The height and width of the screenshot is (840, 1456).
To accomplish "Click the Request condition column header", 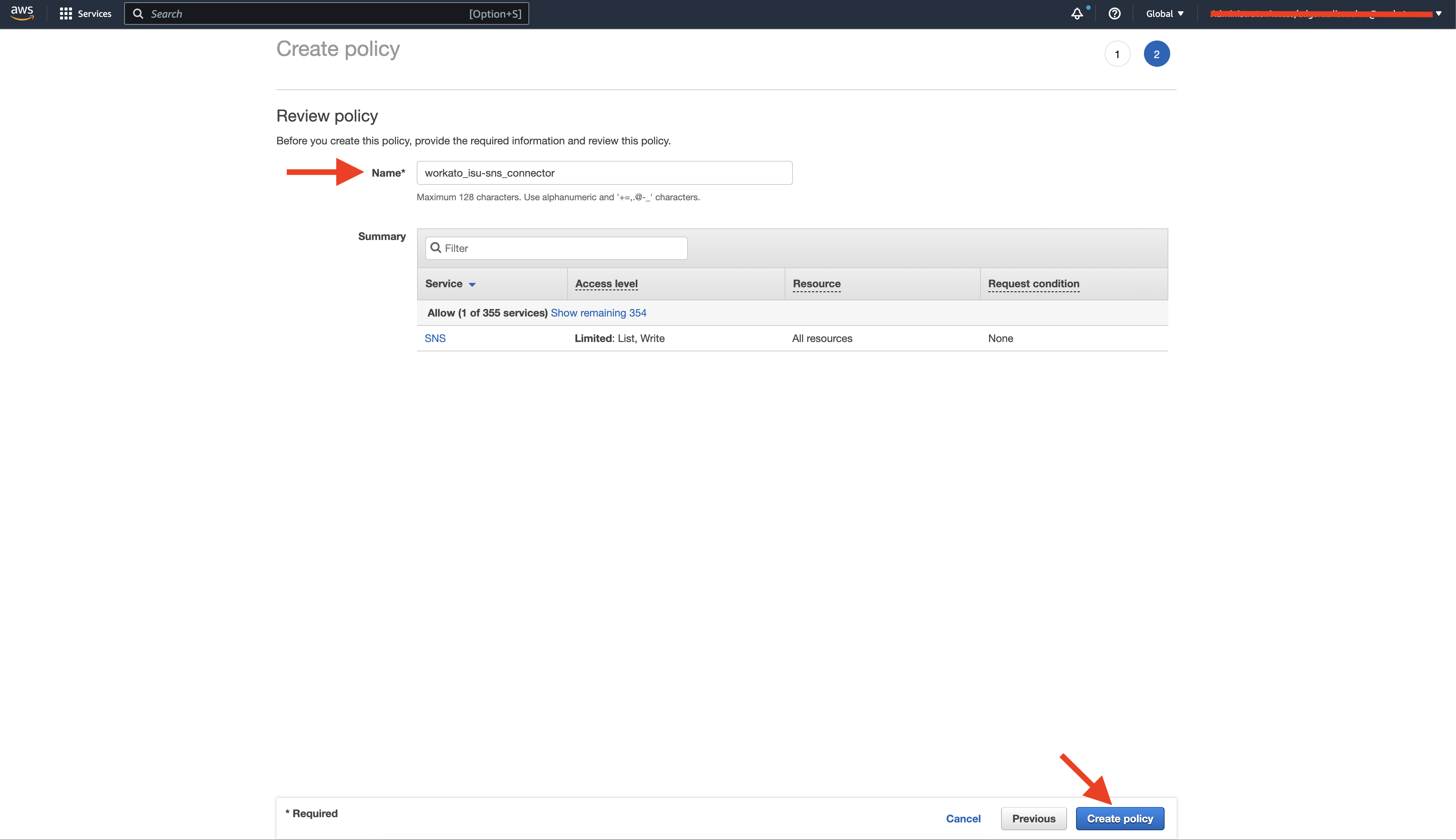I will 1033,283.
